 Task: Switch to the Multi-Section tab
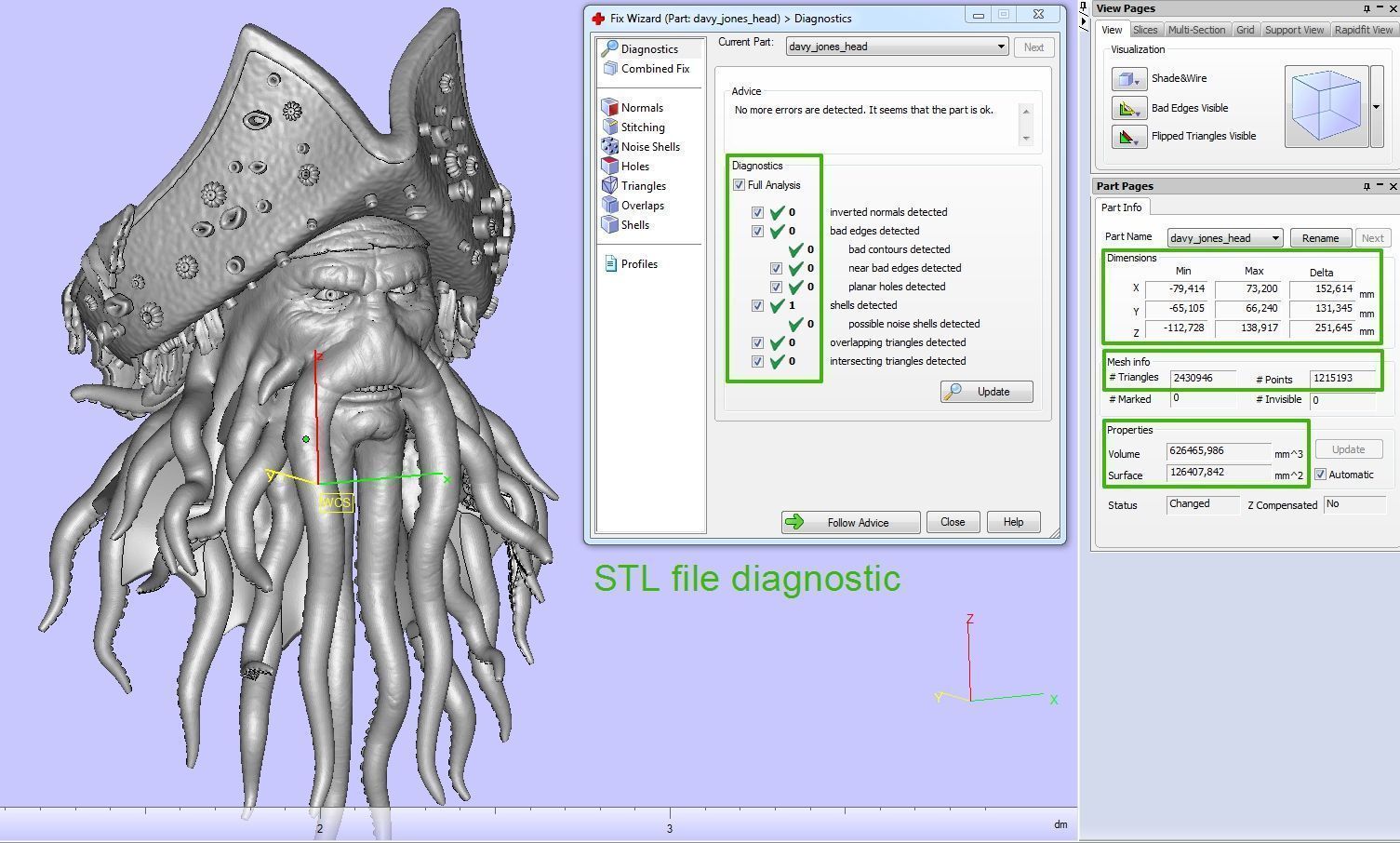pyautogui.click(x=1196, y=30)
